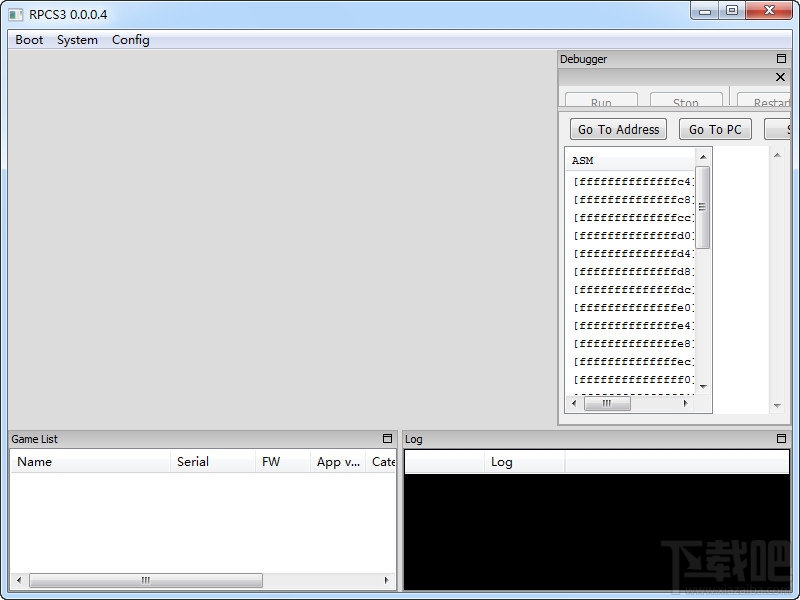This screenshot has width=800, height=600.
Task: Sort Game List by Name column
Action: 90,462
